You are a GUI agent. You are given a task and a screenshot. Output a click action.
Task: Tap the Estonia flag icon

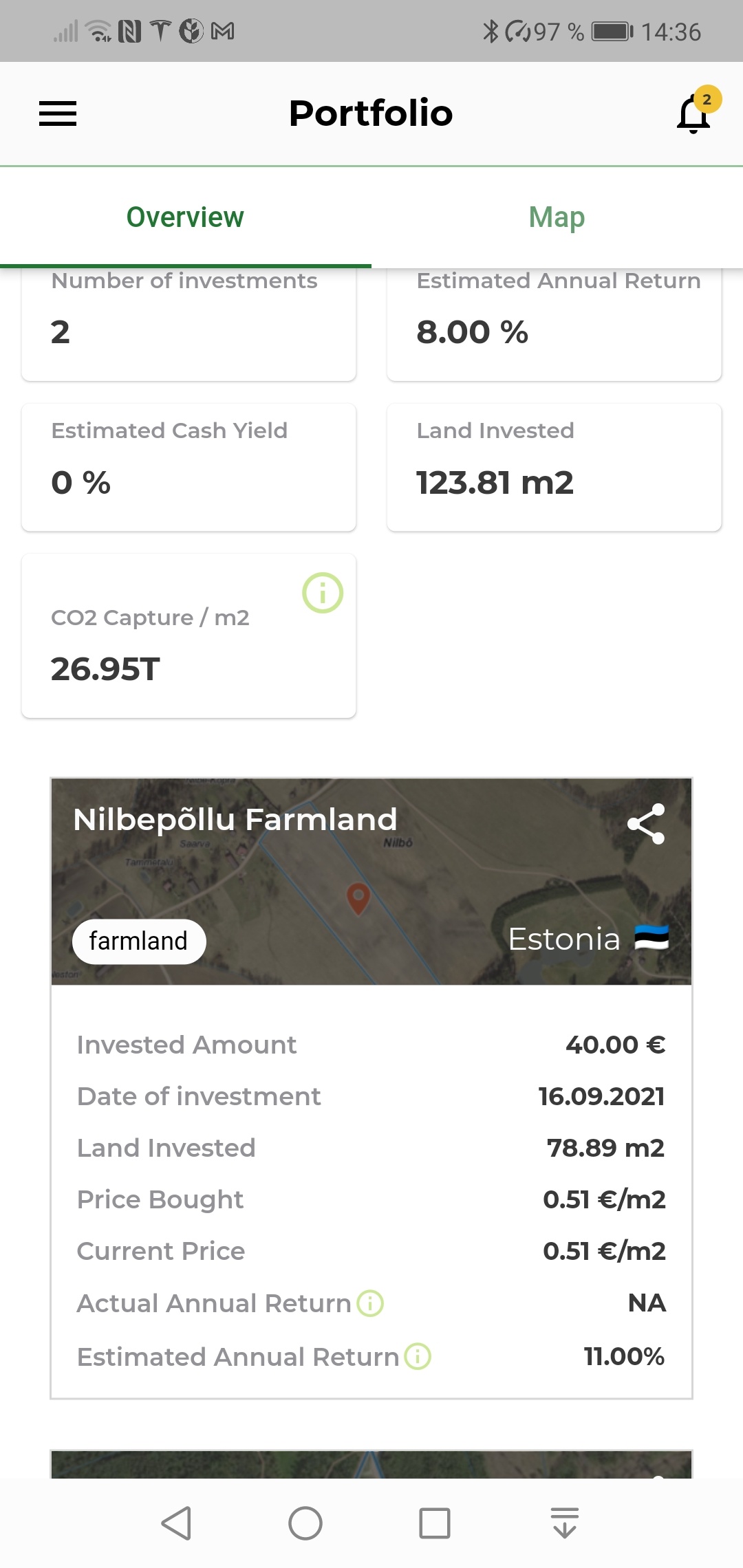pyautogui.click(x=652, y=938)
